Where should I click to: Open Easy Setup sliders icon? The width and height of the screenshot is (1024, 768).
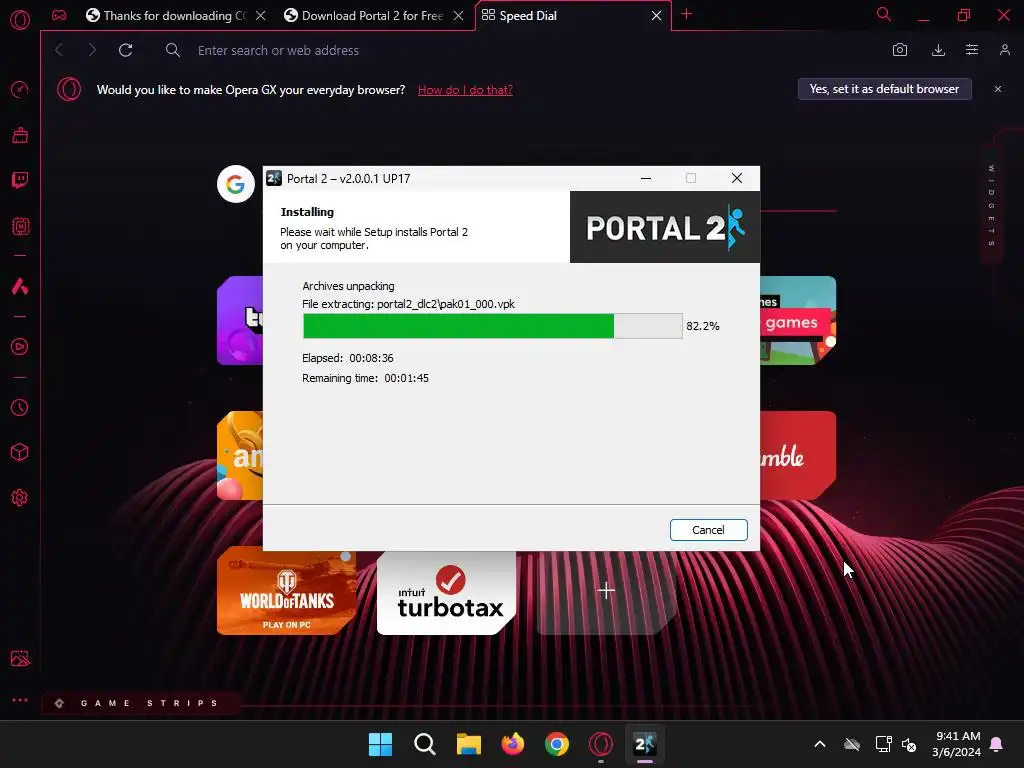tap(972, 50)
